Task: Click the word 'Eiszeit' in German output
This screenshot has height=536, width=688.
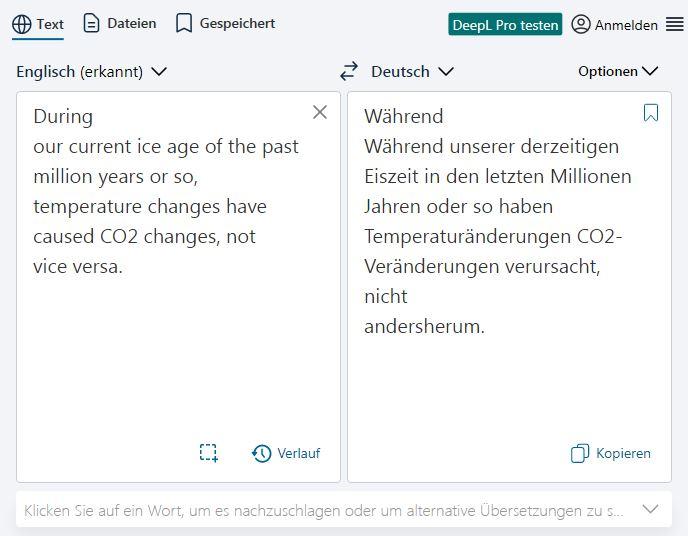Action: click(x=395, y=176)
